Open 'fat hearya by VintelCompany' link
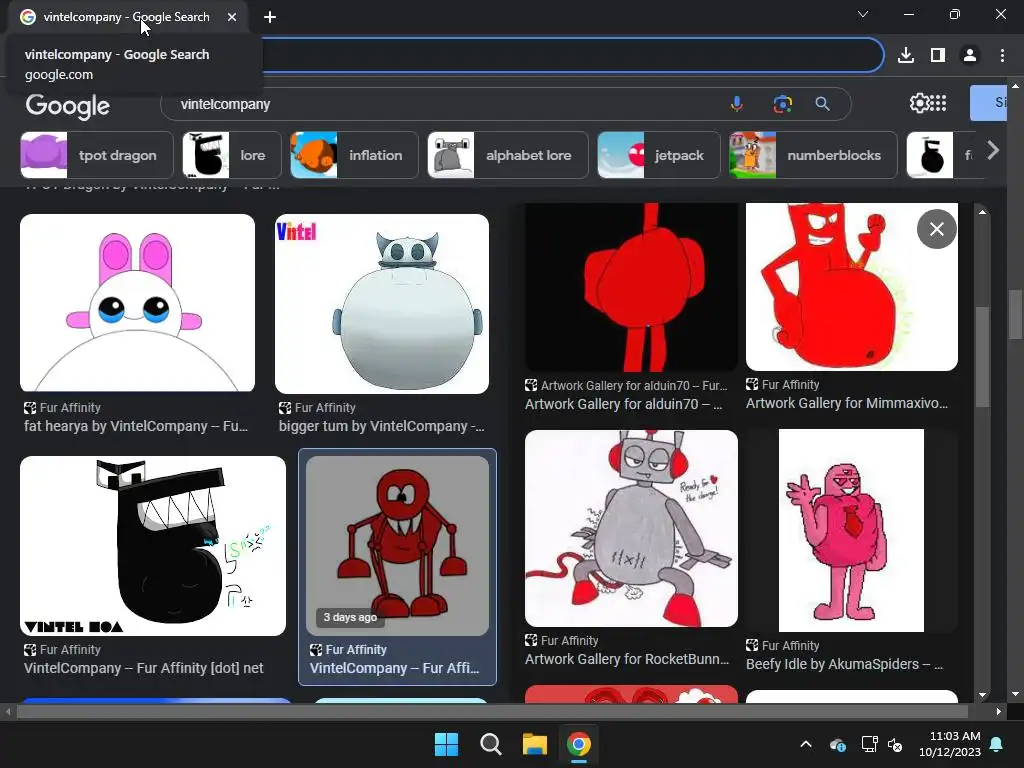Screen dimensions: 1024x768 (136, 426)
